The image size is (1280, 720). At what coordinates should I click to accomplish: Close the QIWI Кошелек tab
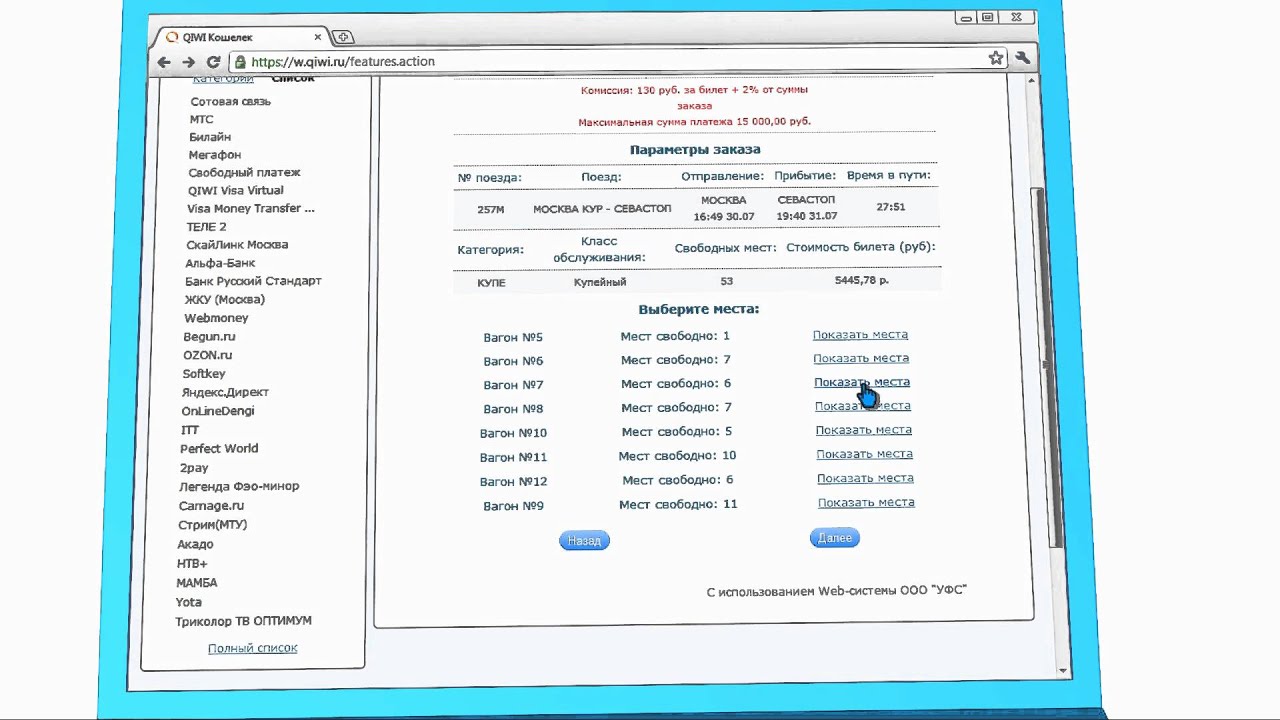318,37
